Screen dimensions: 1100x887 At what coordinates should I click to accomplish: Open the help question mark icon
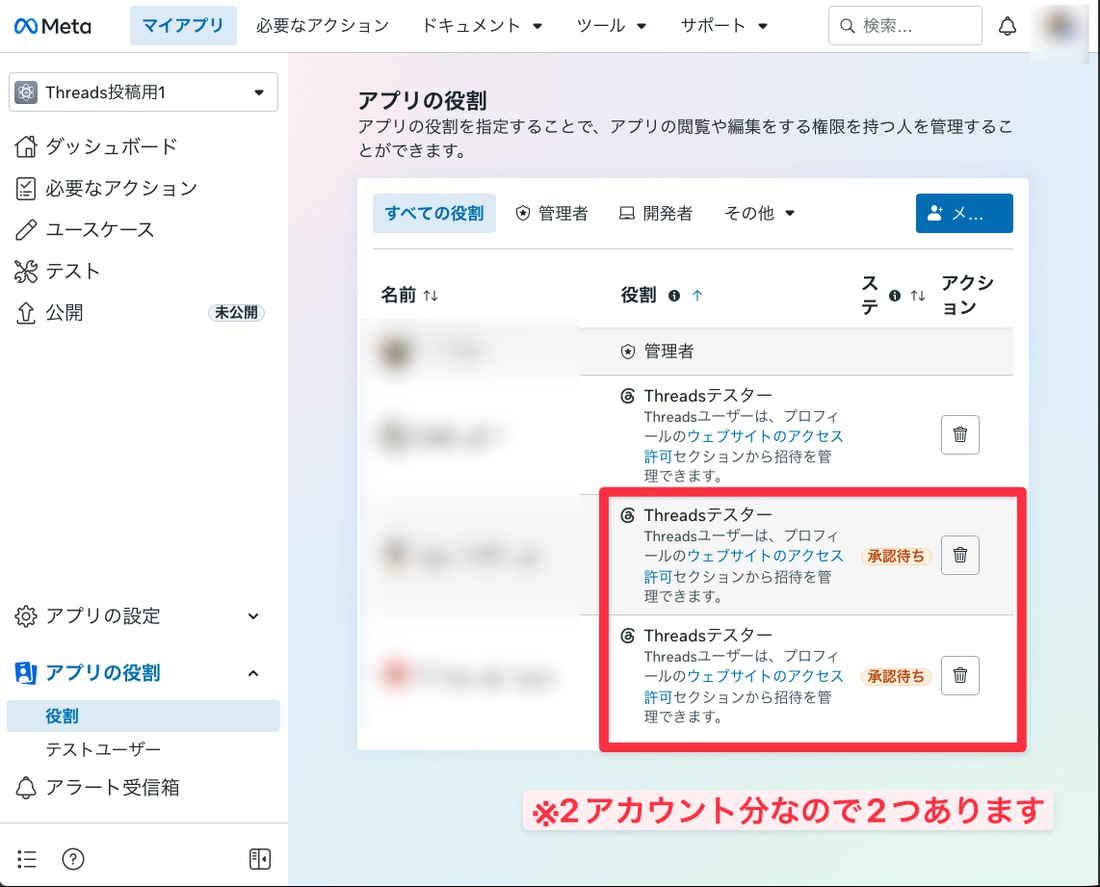73,859
